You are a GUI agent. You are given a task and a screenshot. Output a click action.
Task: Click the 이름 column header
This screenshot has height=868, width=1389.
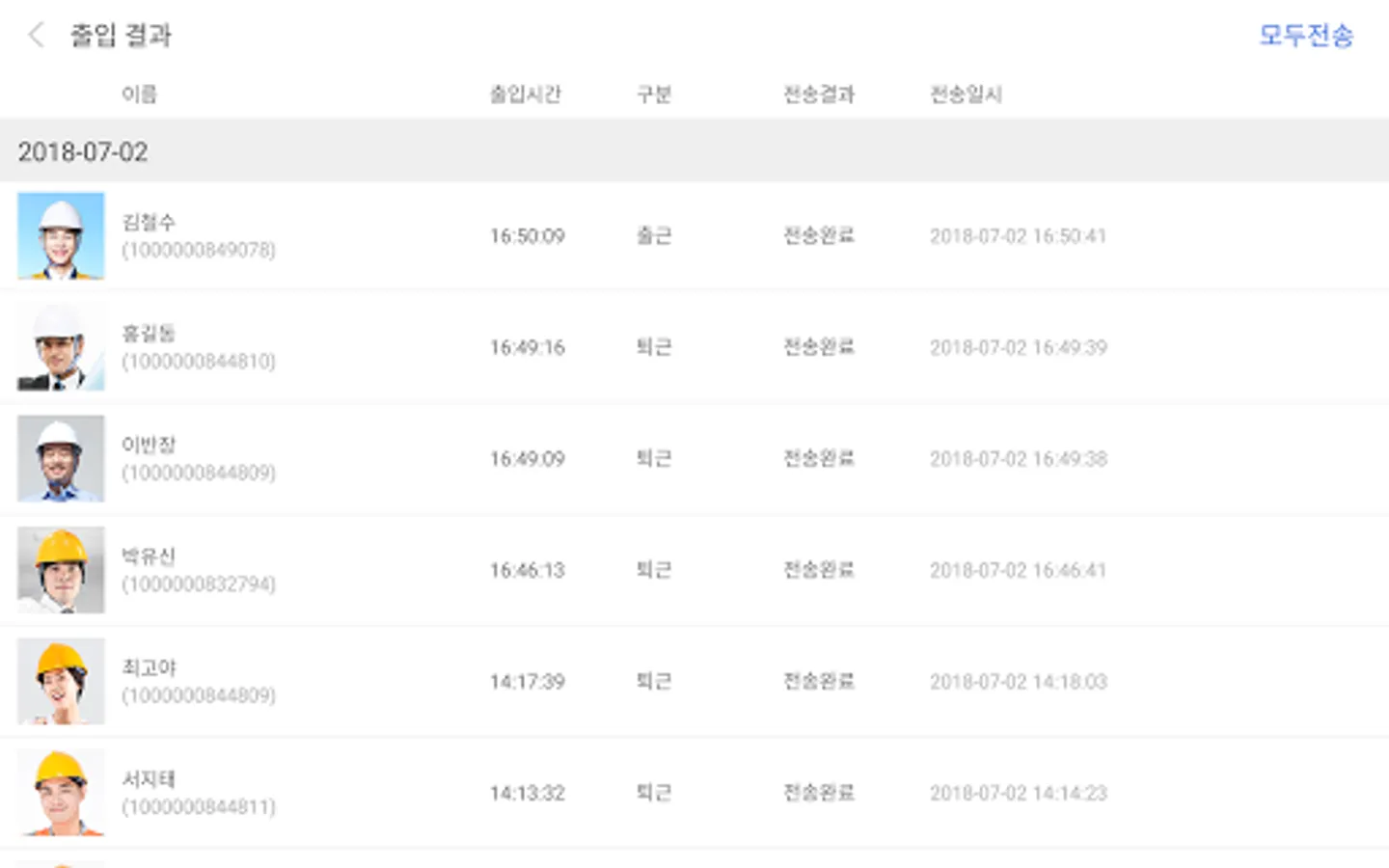pos(139,95)
